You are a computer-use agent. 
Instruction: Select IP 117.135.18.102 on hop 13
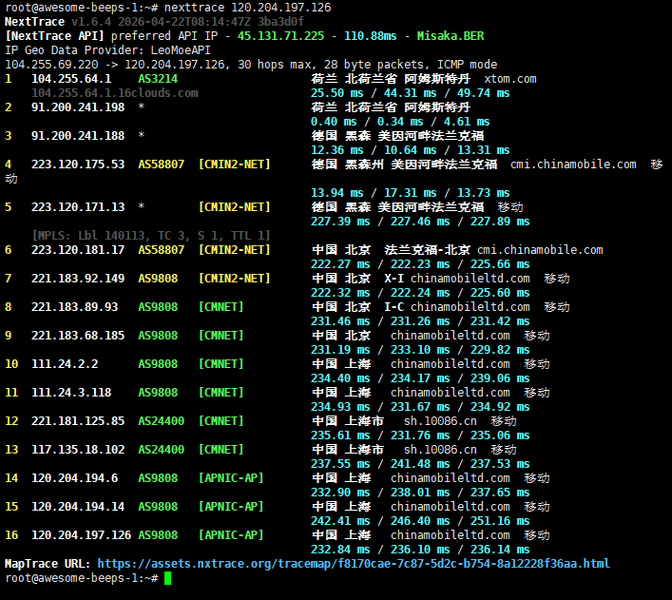pyautogui.click(x=78, y=450)
